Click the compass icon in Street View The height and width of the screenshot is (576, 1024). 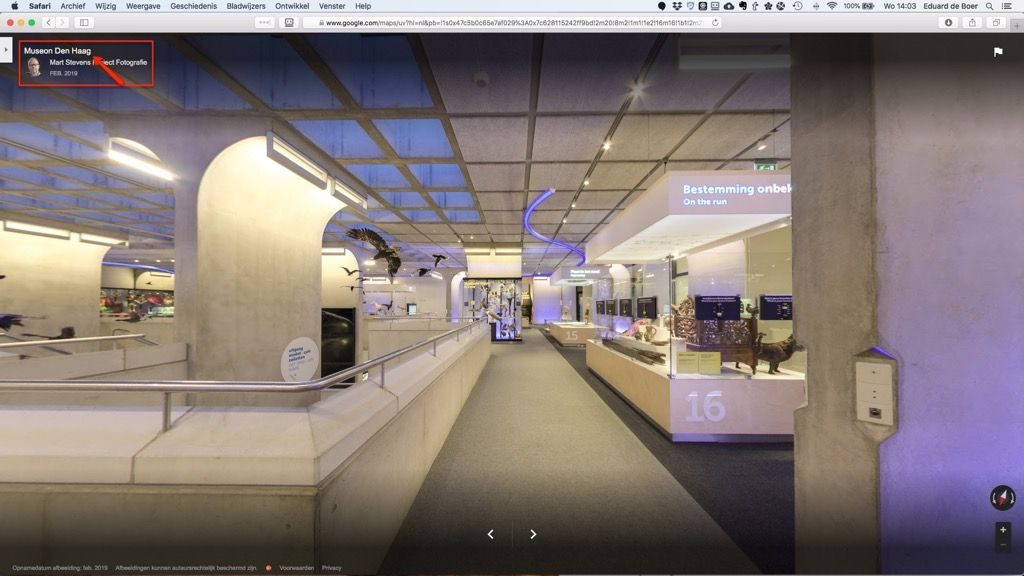pyautogui.click(x=1002, y=497)
